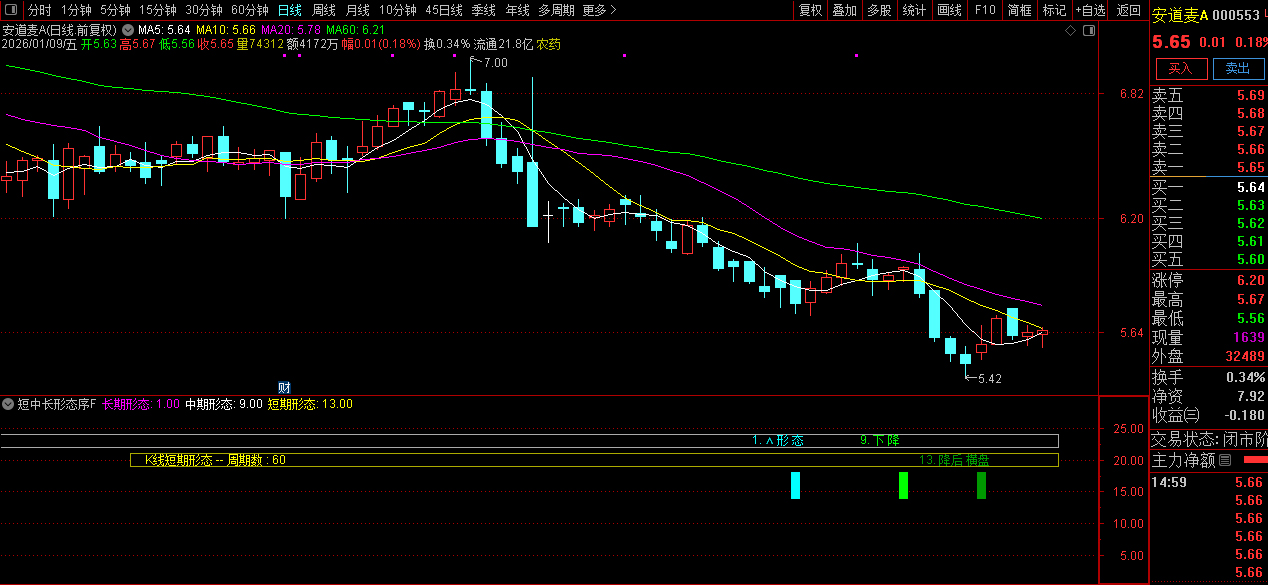Switch to 季线 quarterly chart
Screen dimensions: 1268x585
(484, 10)
